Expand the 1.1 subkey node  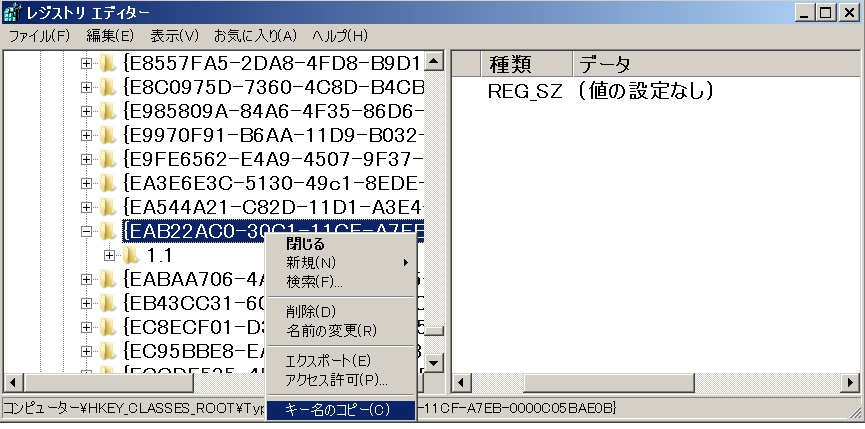coord(109,255)
